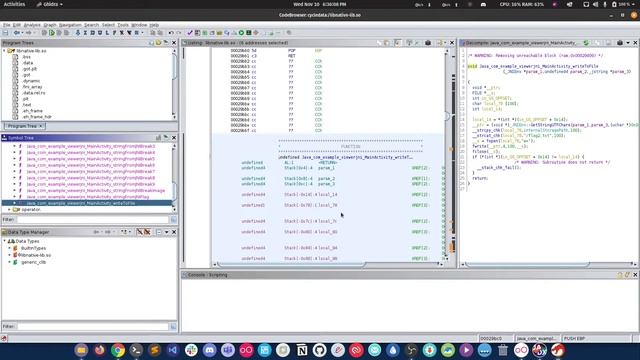
Task: Click the Data Type Manager filter input
Action: tap(92, 327)
